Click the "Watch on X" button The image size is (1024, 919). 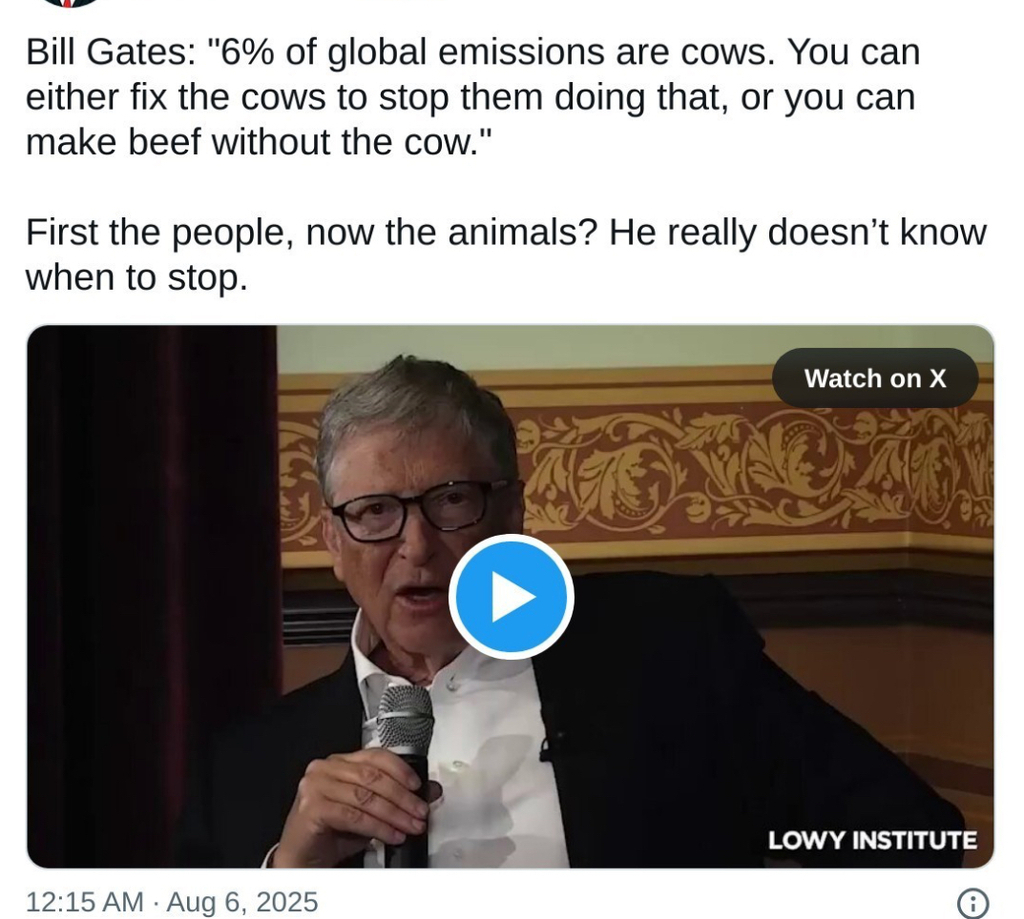875,378
